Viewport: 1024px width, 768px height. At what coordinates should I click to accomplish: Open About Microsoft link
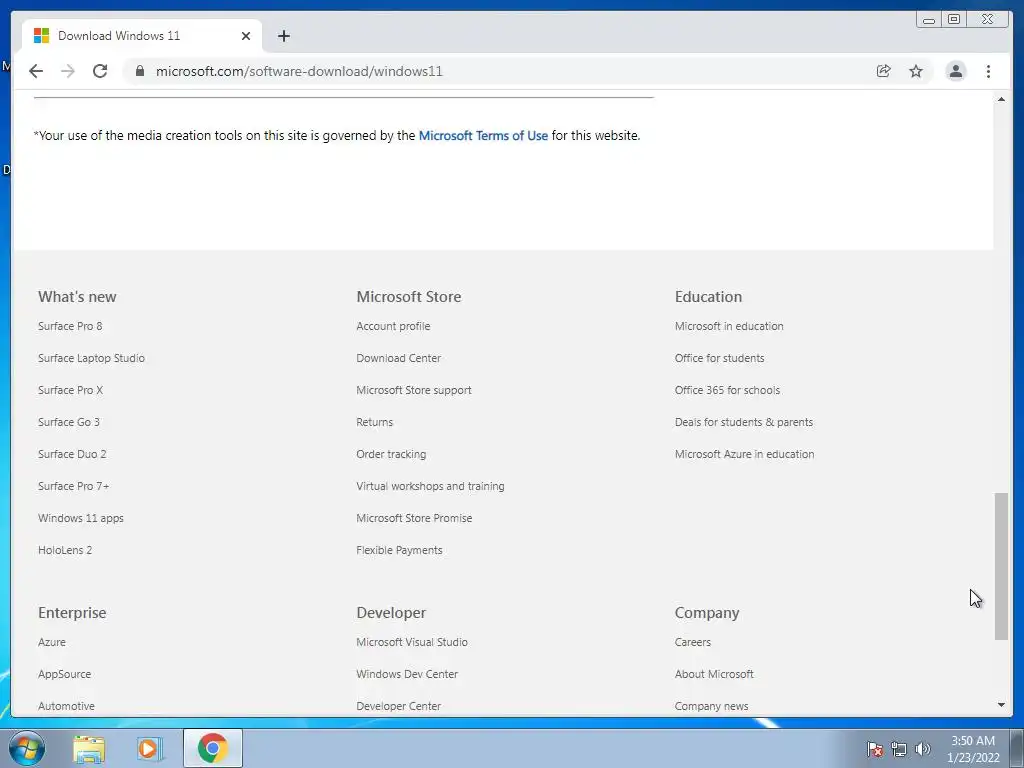pyautogui.click(x=714, y=674)
